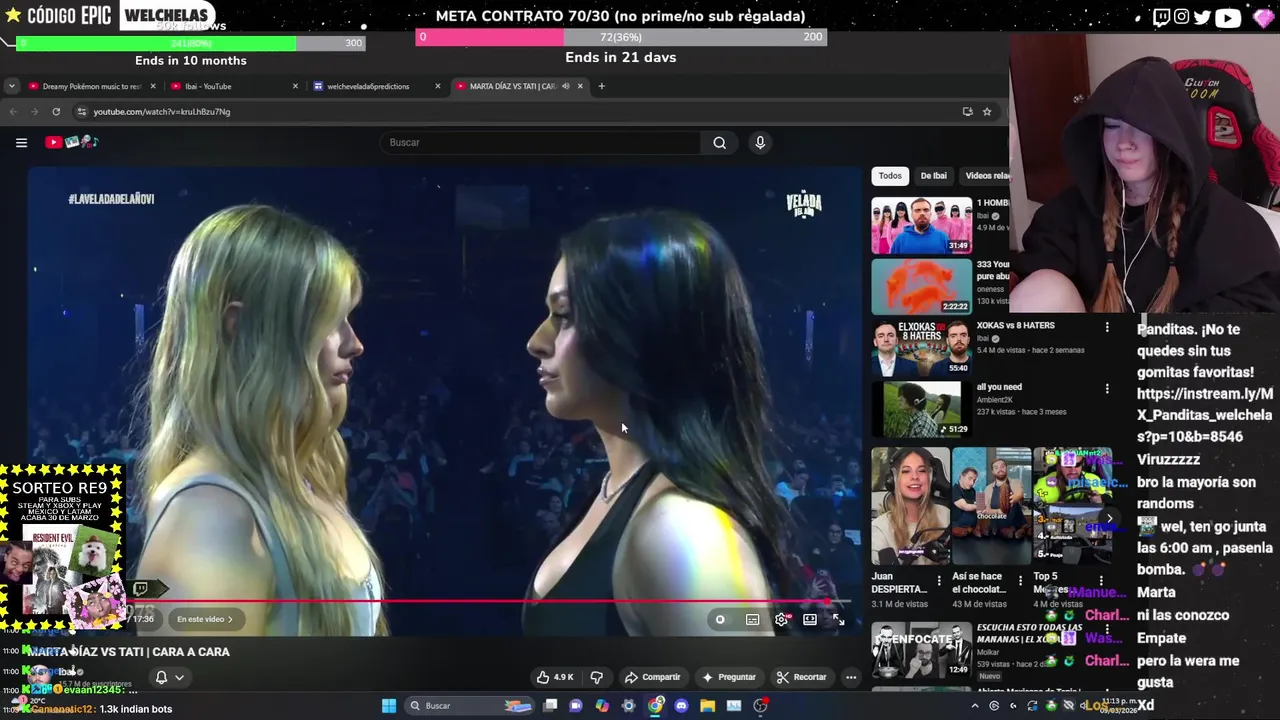Open video player settings gear
Screen dimensions: 1280x720
pyautogui.click(x=782, y=620)
